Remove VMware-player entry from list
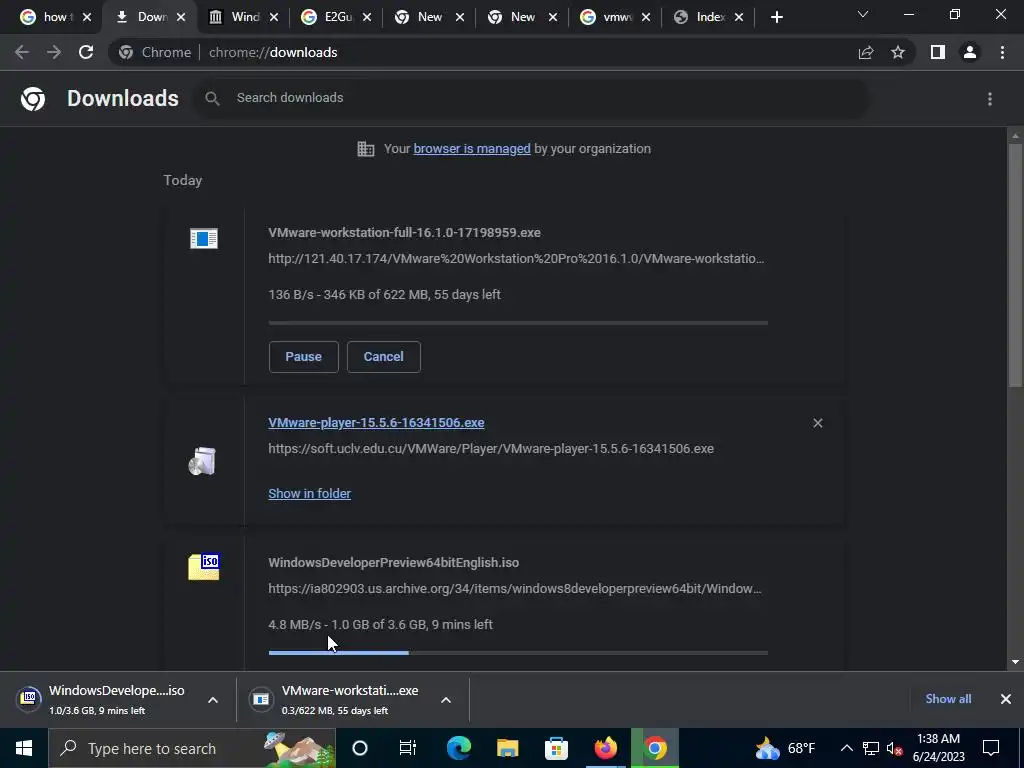This screenshot has height=768, width=1024. pyautogui.click(x=818, y=423)
